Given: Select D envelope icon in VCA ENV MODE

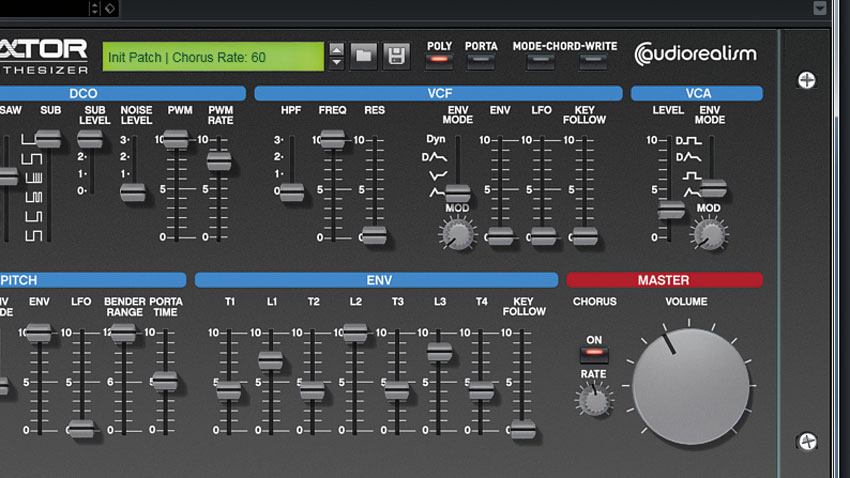Looking at the screenshot, I should pyautogui.click(x=688, y=157).
